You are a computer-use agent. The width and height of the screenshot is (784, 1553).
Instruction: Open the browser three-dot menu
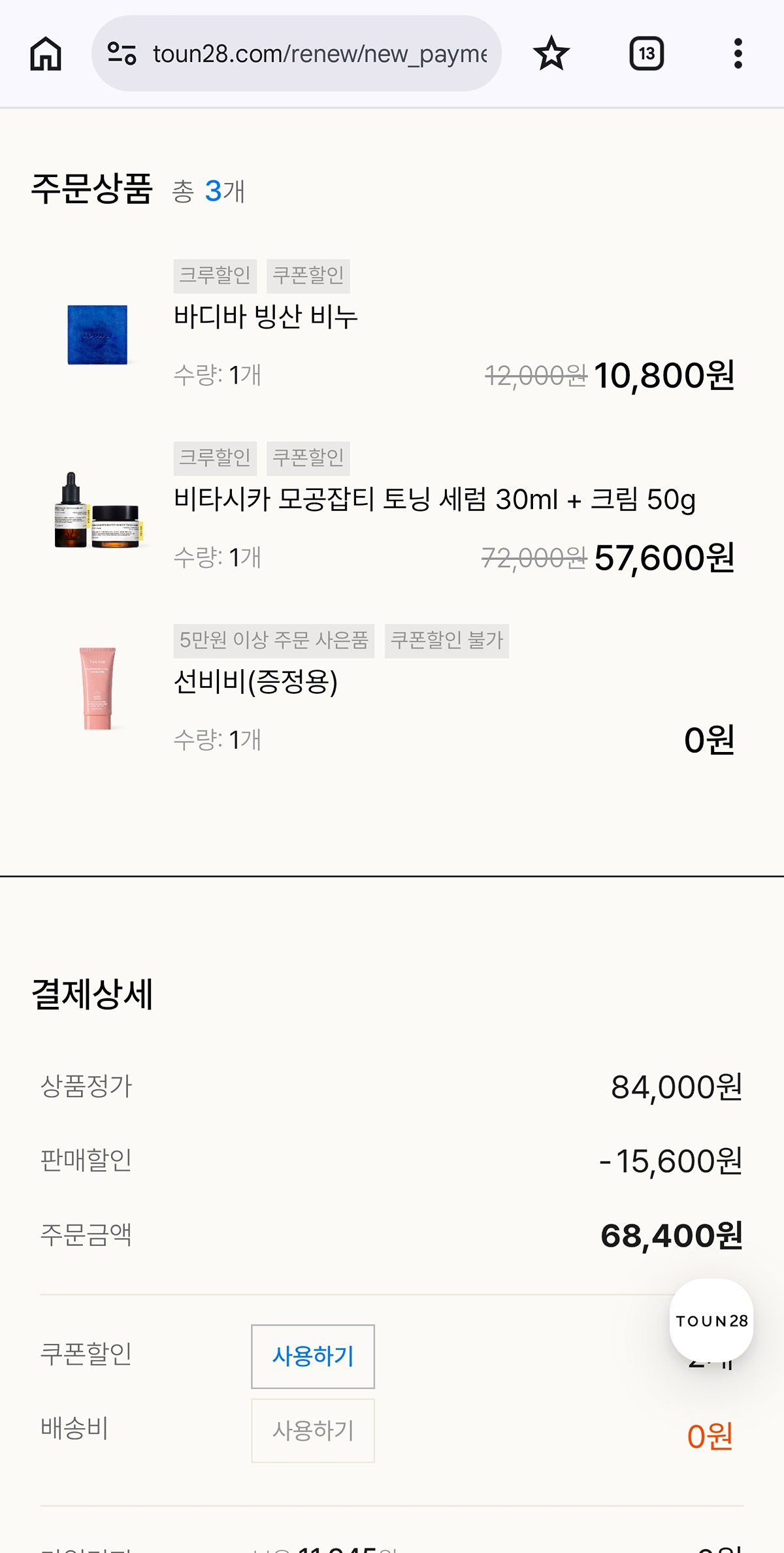(x=738, y=54)
